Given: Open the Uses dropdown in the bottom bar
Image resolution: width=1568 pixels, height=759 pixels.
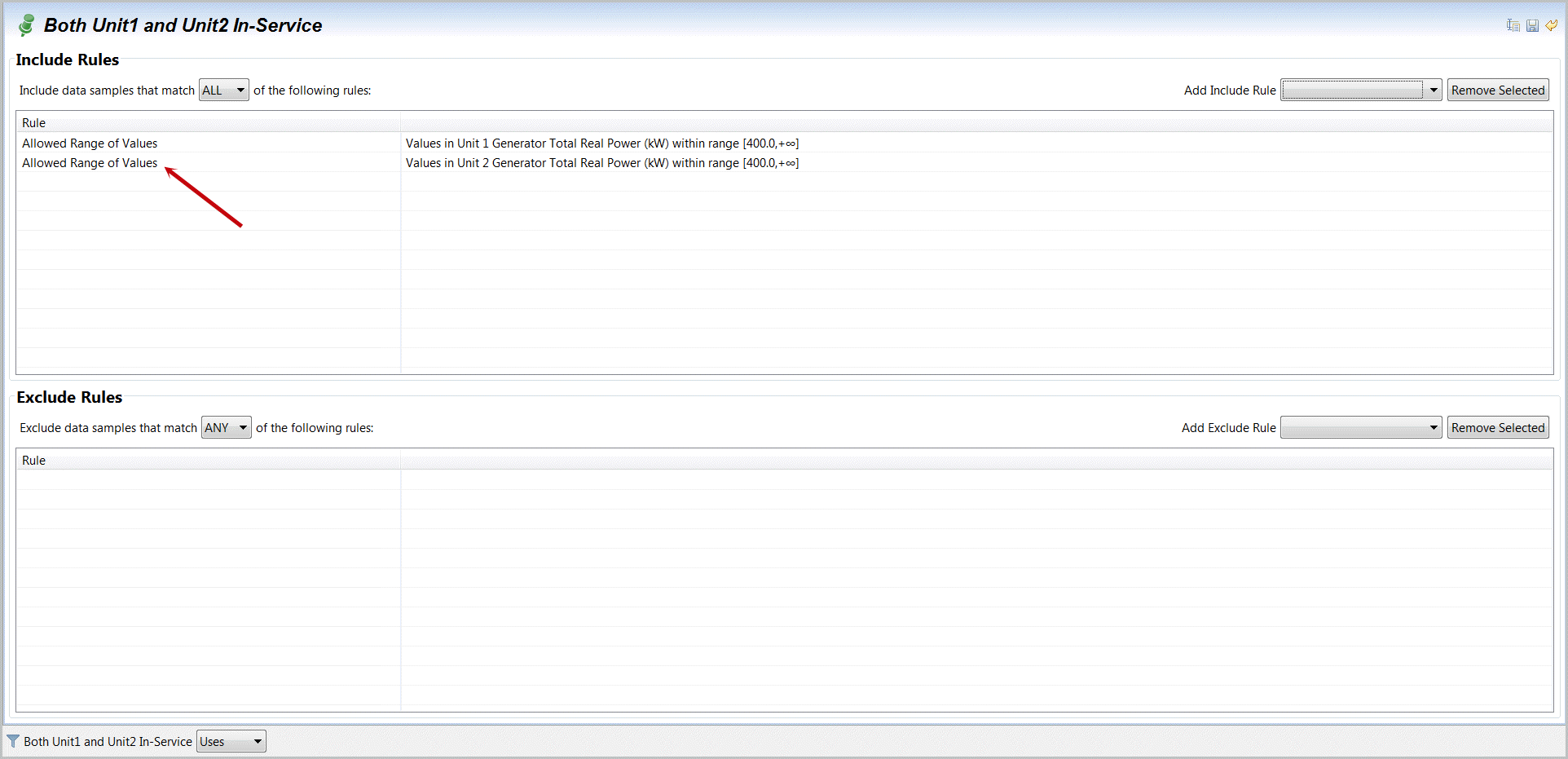Looking at the screenshot, I should (x=231, y=742).
